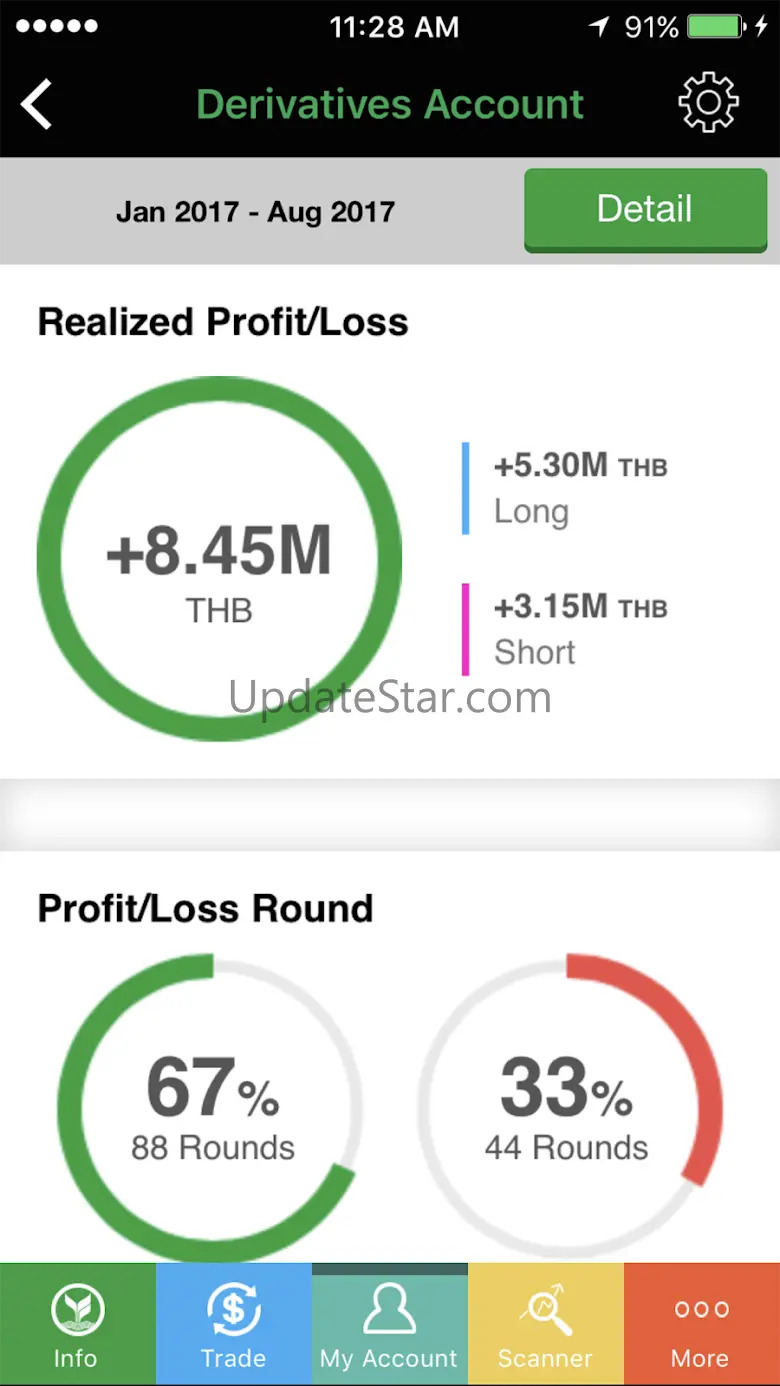The height and width of the screenshot is (1386, 780).
Task: Tap the Info leaf icon
Action: [77, 1310]
